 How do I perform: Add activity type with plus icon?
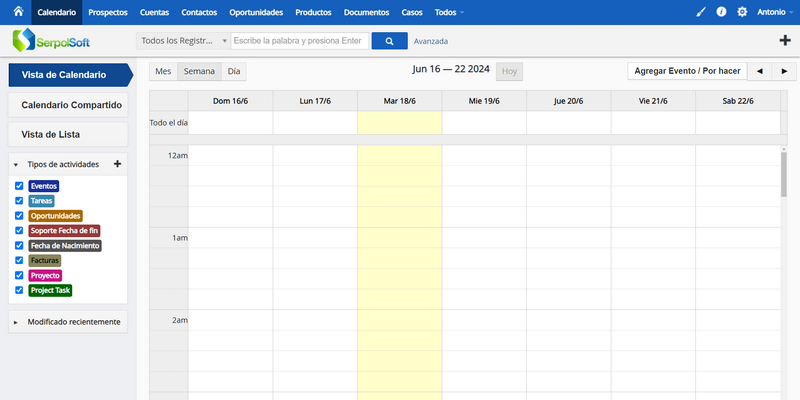coord(117,164)
